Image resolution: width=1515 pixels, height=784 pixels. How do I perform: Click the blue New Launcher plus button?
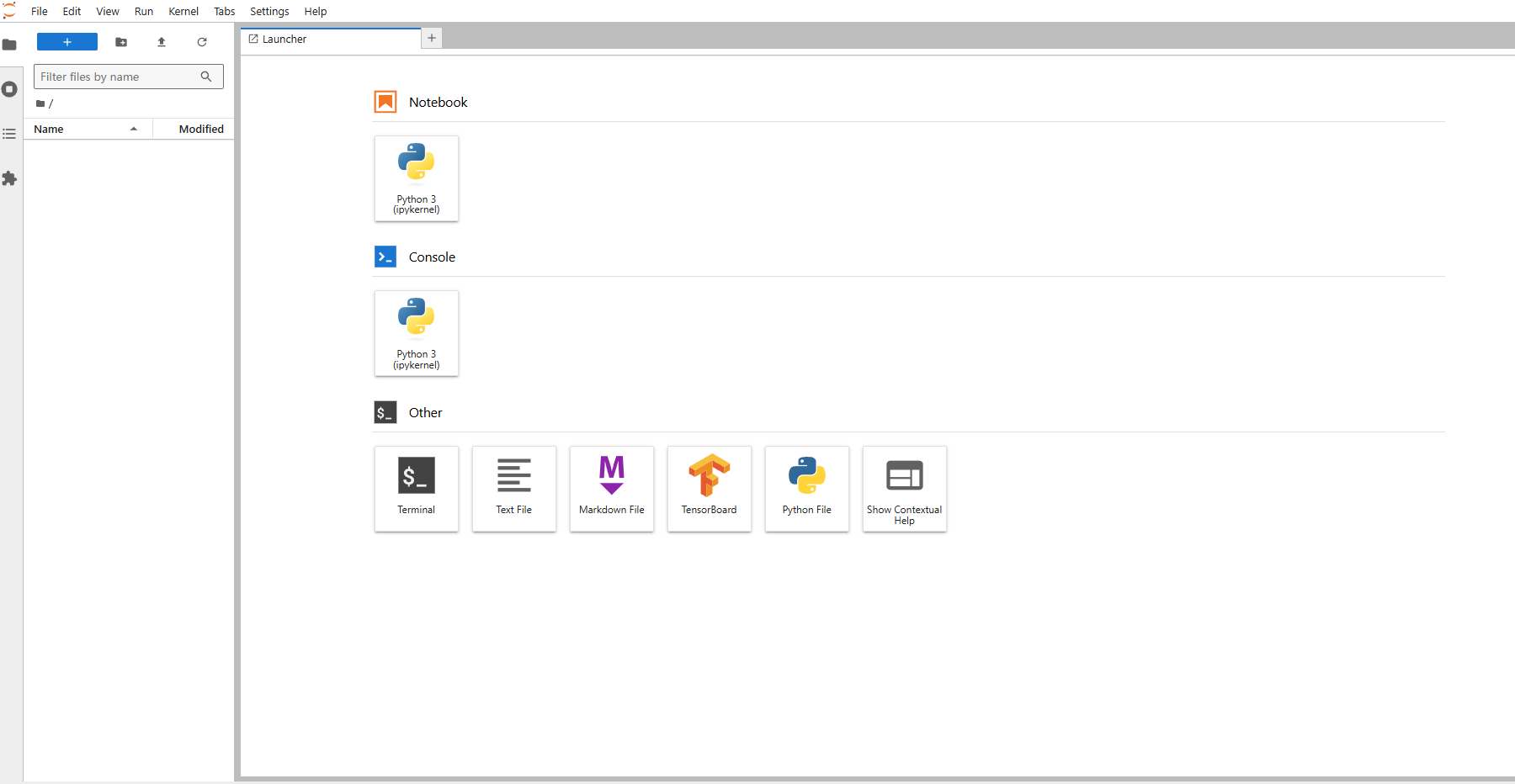coord(67,42)
